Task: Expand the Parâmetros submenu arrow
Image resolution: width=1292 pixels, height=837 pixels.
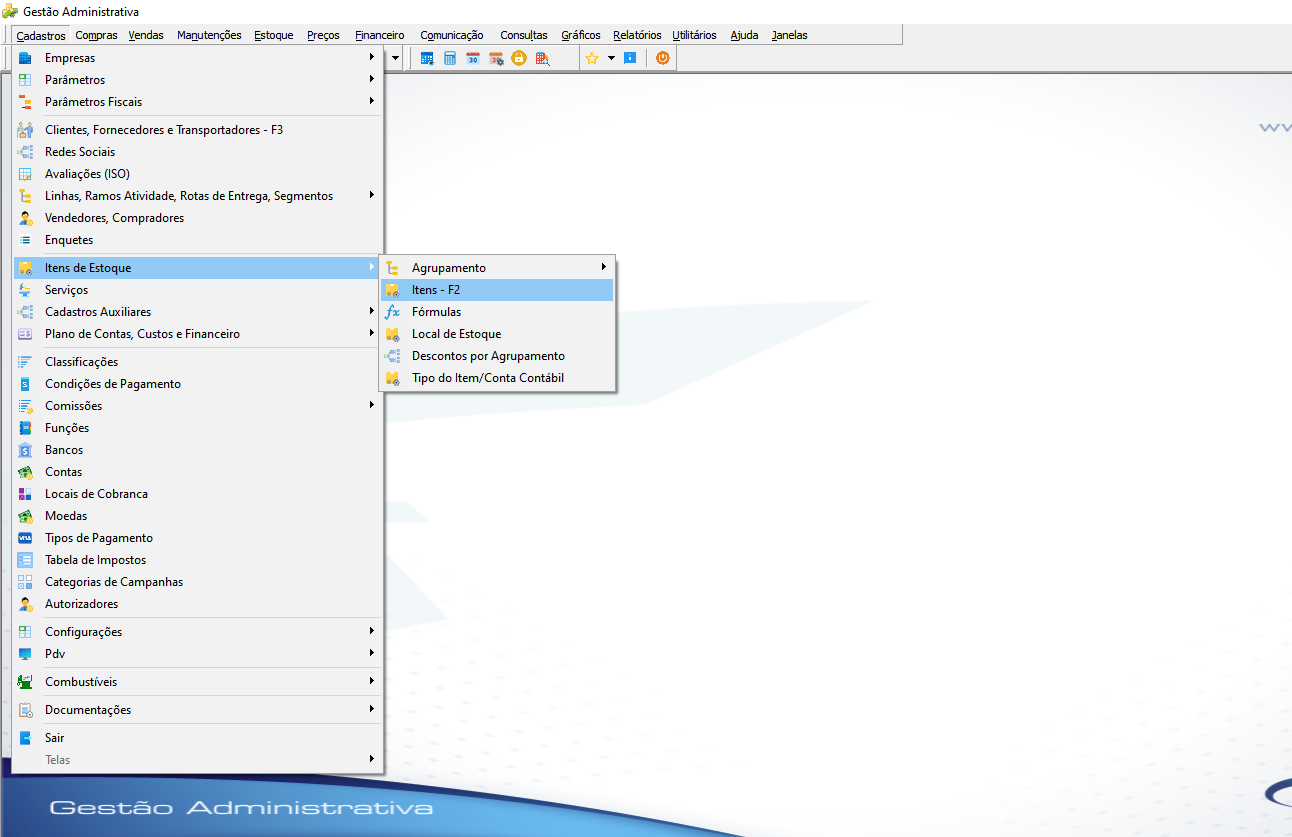Action: 371,79
